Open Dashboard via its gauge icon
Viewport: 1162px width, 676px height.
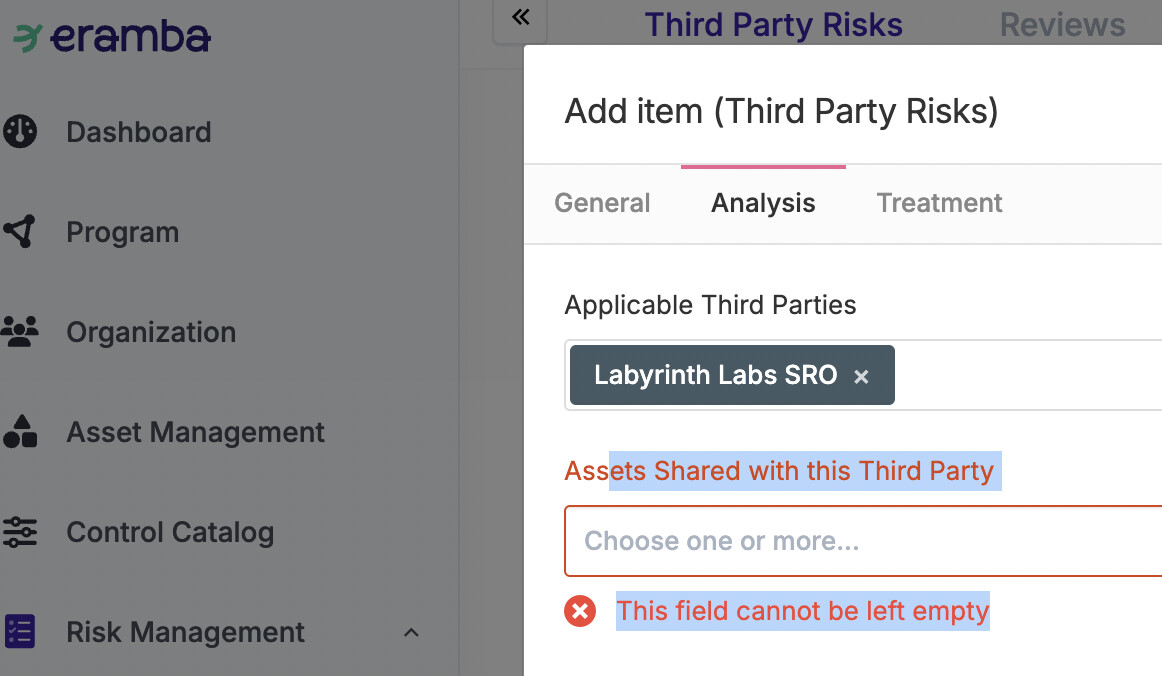click(x=20, y=132)
